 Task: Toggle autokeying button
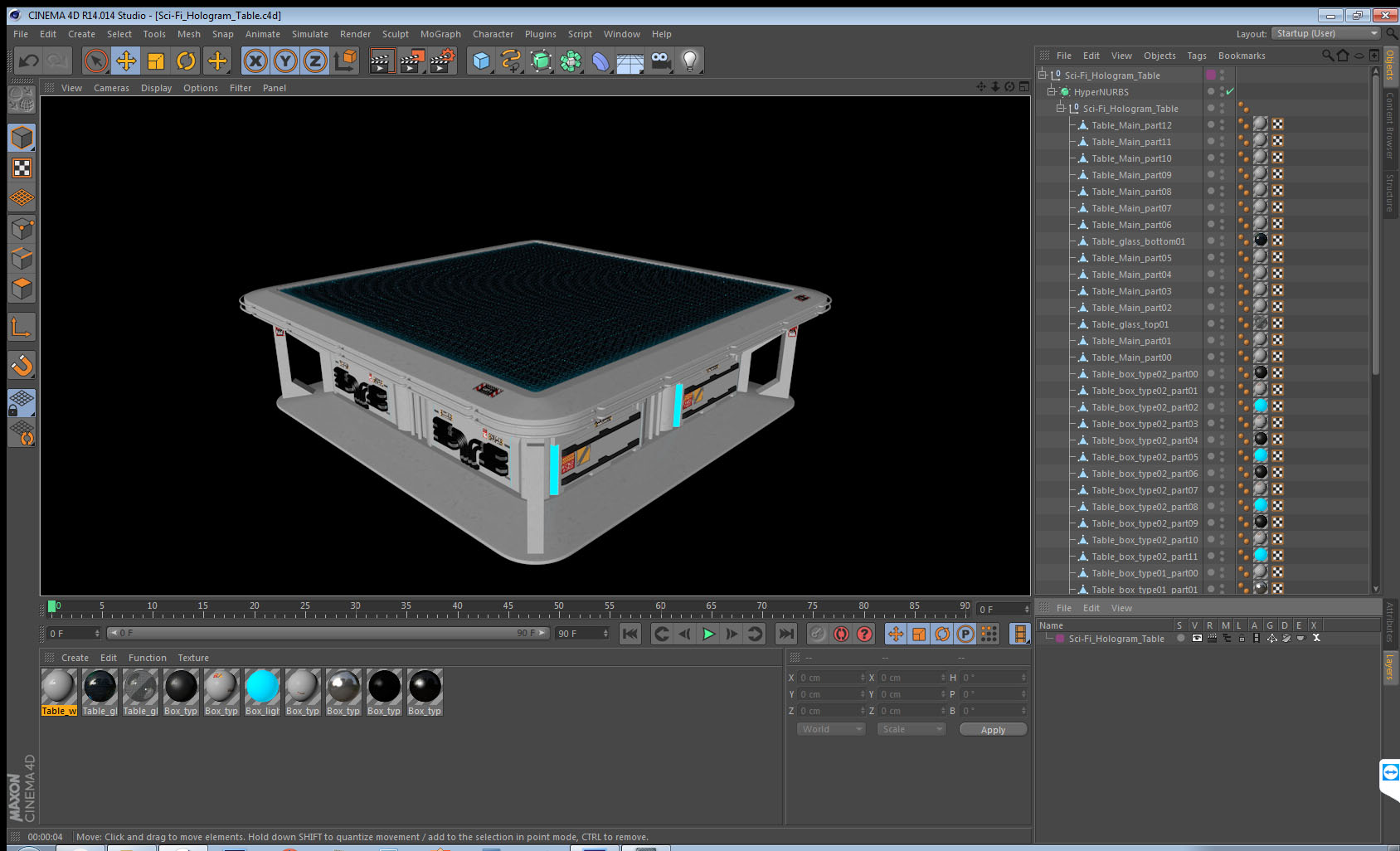coord(841,634)
